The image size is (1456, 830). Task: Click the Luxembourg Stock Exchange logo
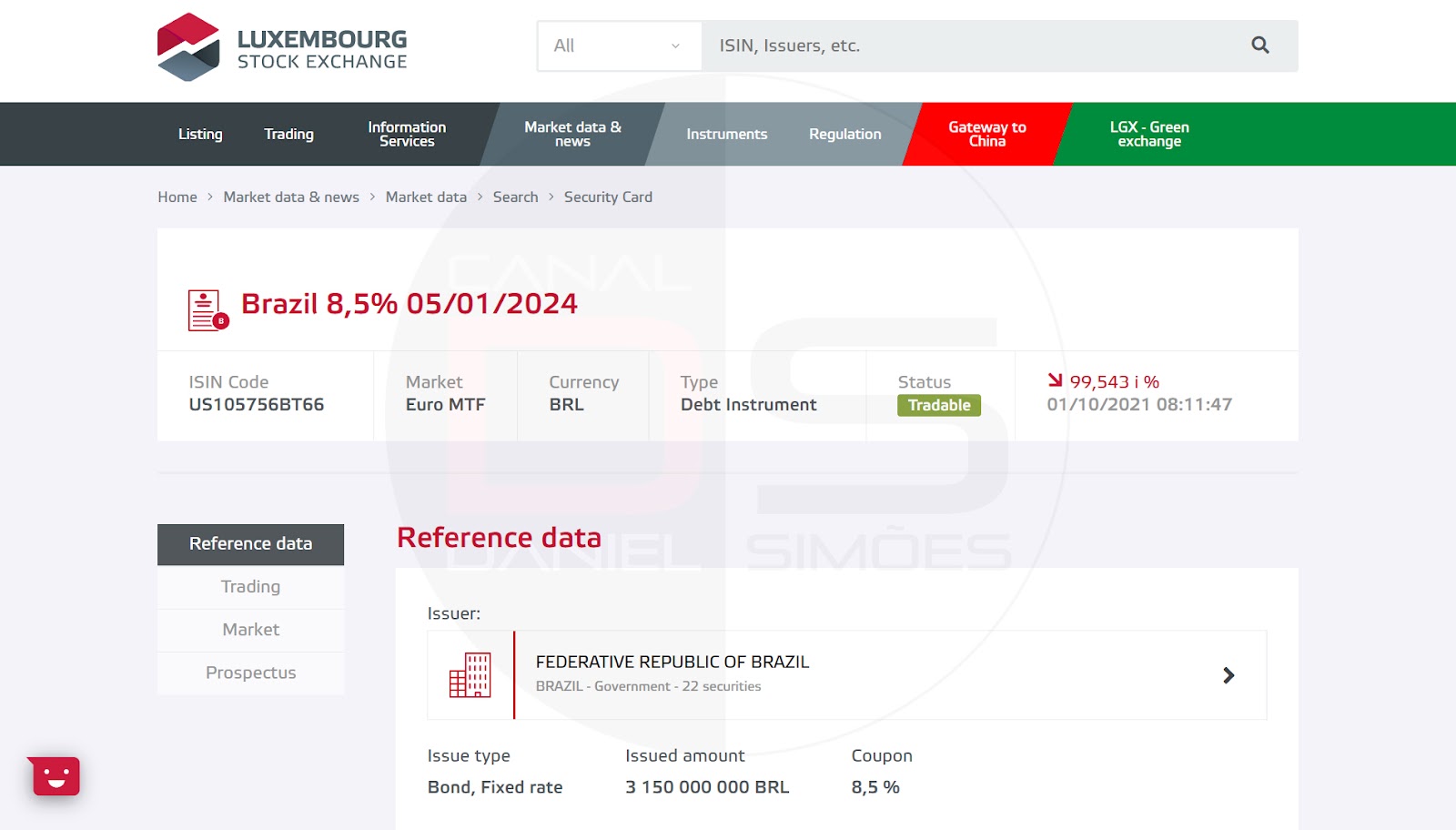pos(282,47)
